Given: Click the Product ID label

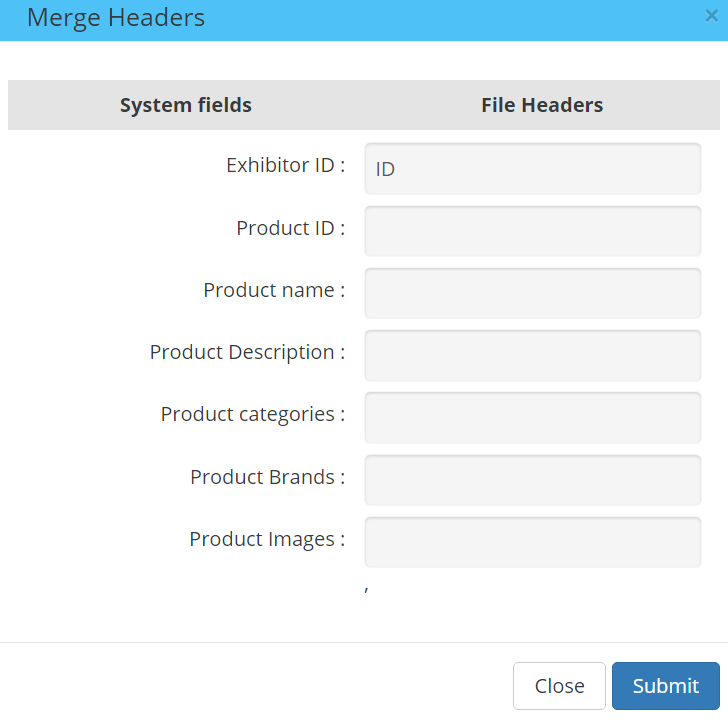Looking at the screenshot, I should [290, 228].
